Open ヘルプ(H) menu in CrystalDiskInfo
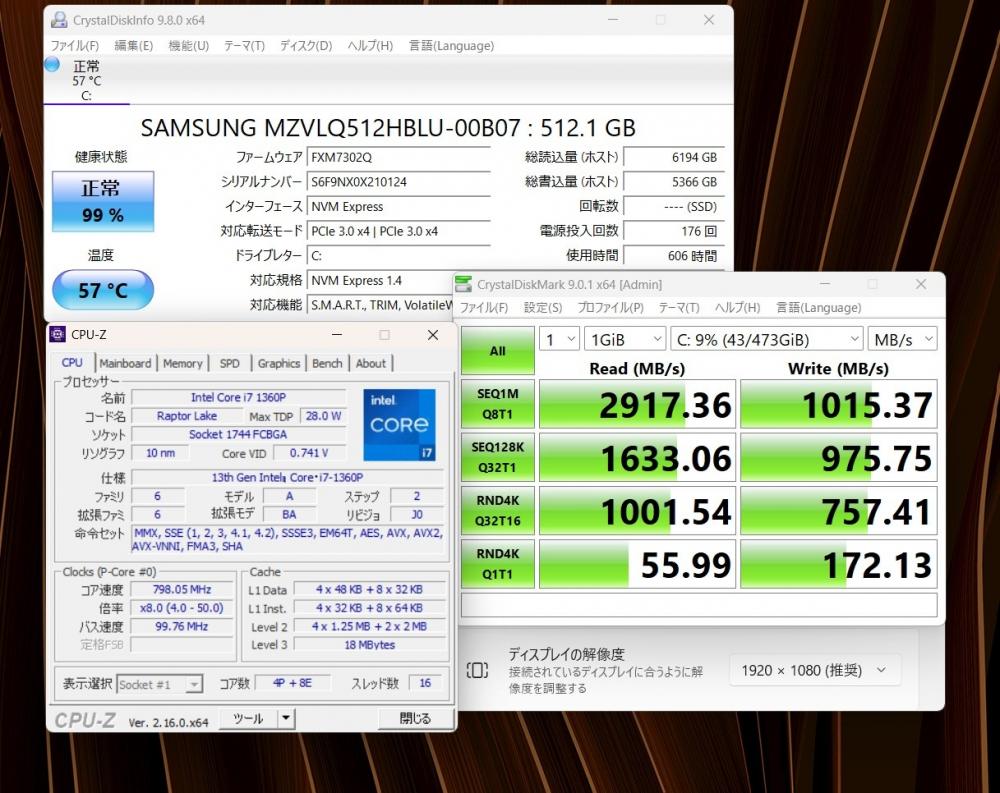The width and height of the screenshot is (1000, 793). 370,45
